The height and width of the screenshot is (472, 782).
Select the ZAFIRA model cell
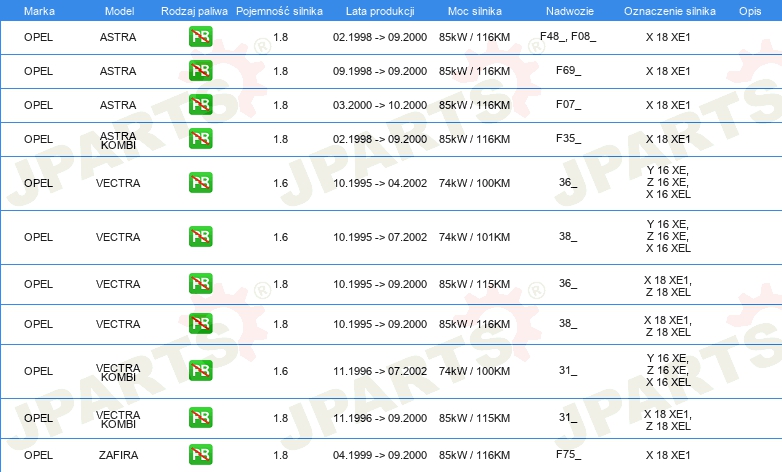118,455
